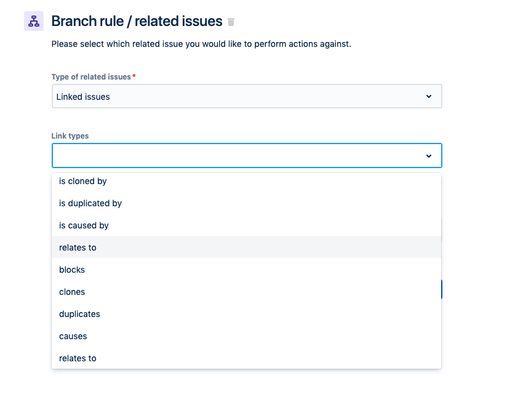Choose the last 'relates to' list entry

tap(247, 358)
